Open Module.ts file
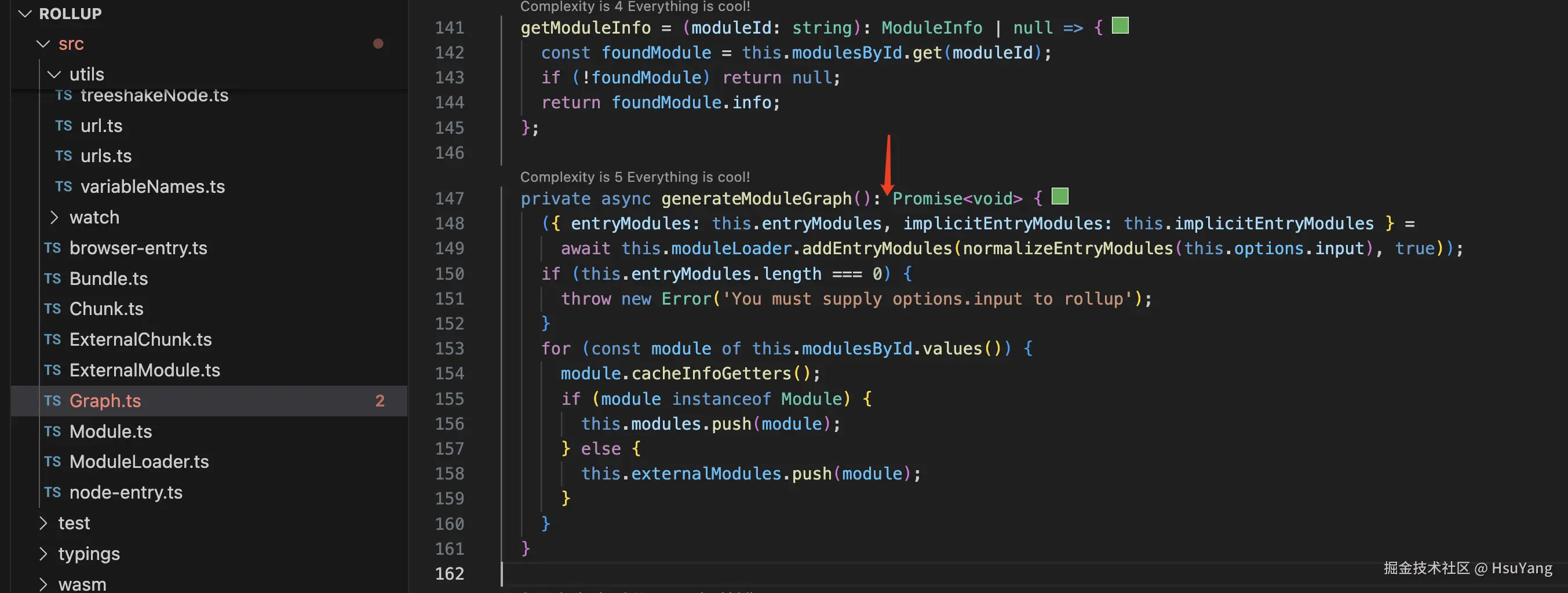Screen dimensions: 1568x593 click(110, 432)
